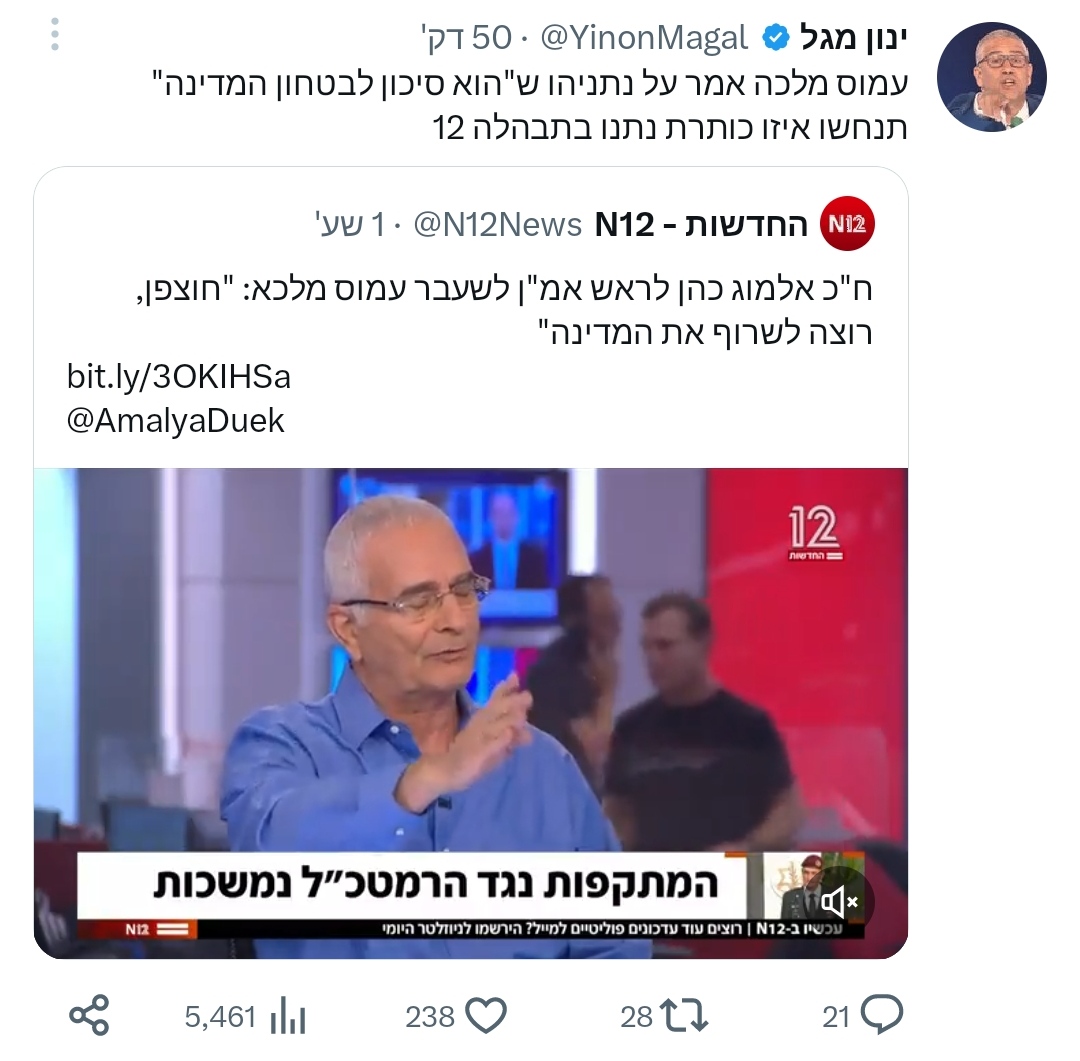The image size is (1080, 1061).
Task: Open the @YinonMagal handle link
Action: pos(644,38)
